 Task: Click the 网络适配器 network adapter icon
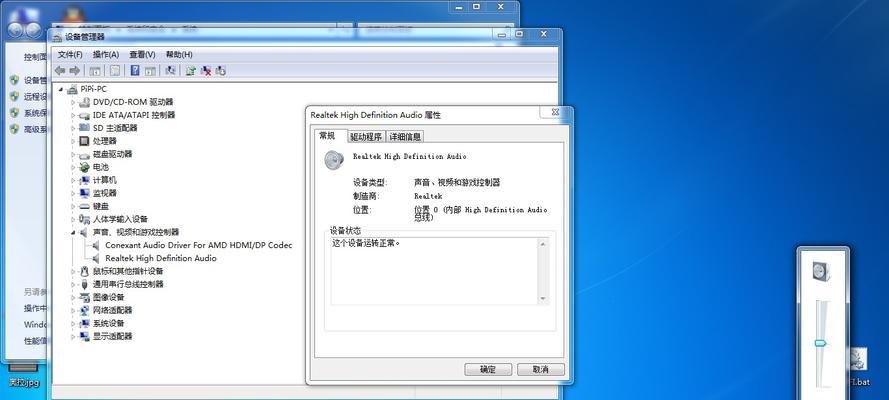(x=84, y=310)
